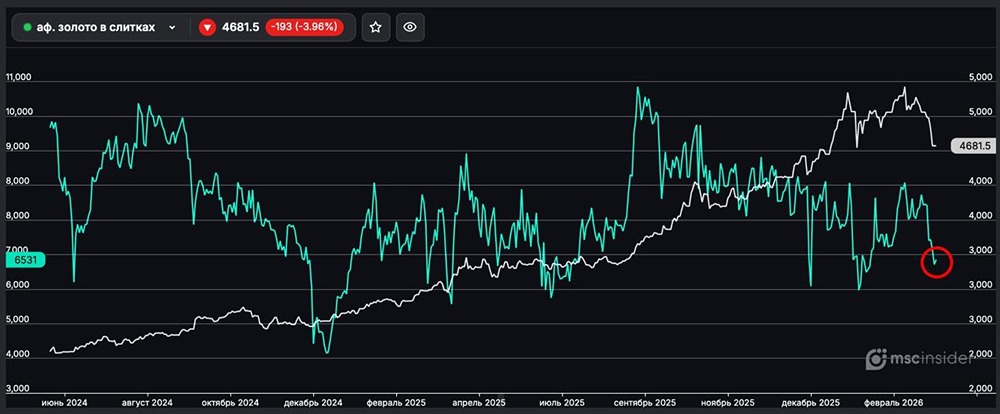
Task: Click 'апрель 2025' on the time axis
Action: click(481, 402)
